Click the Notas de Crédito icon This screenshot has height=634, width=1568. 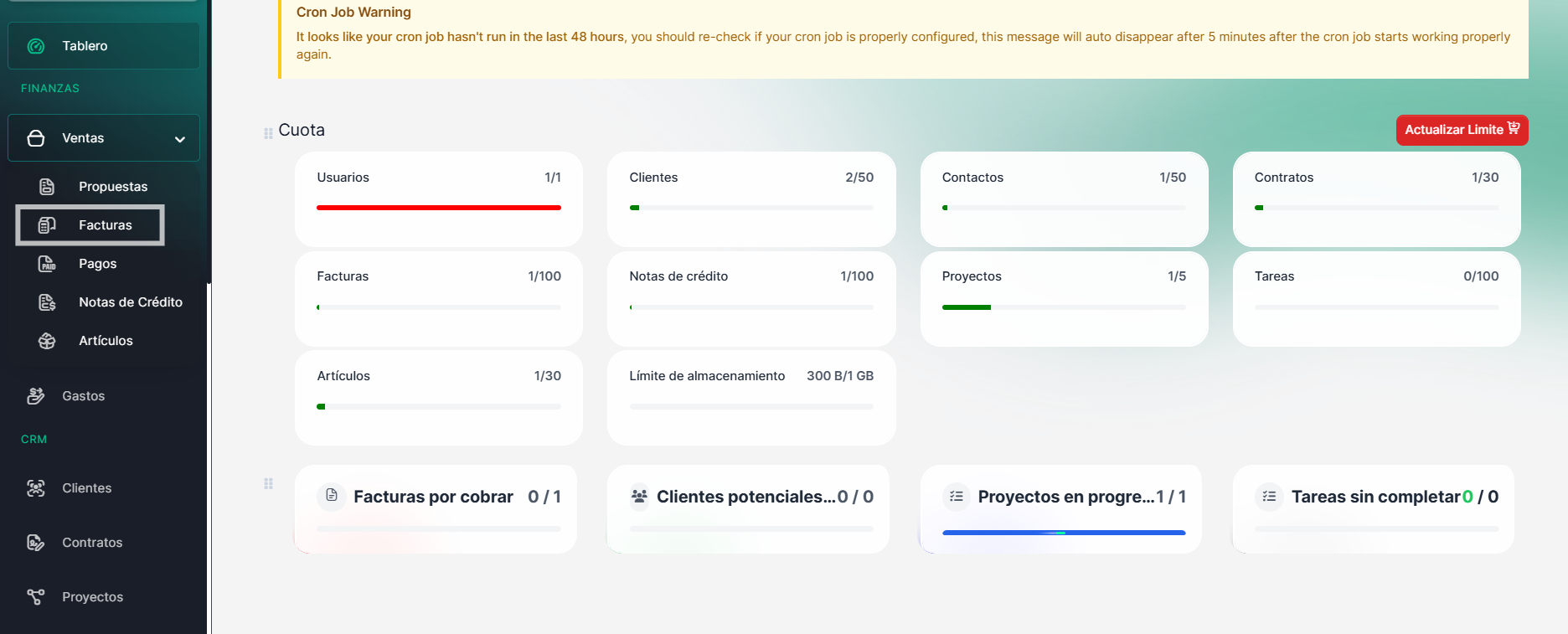click(x=47, y=302)
